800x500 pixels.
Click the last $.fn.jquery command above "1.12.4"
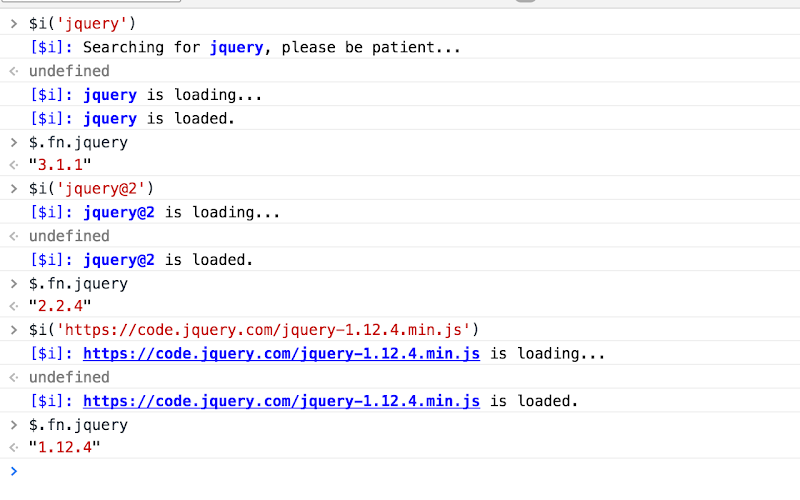tap(78, 425)
